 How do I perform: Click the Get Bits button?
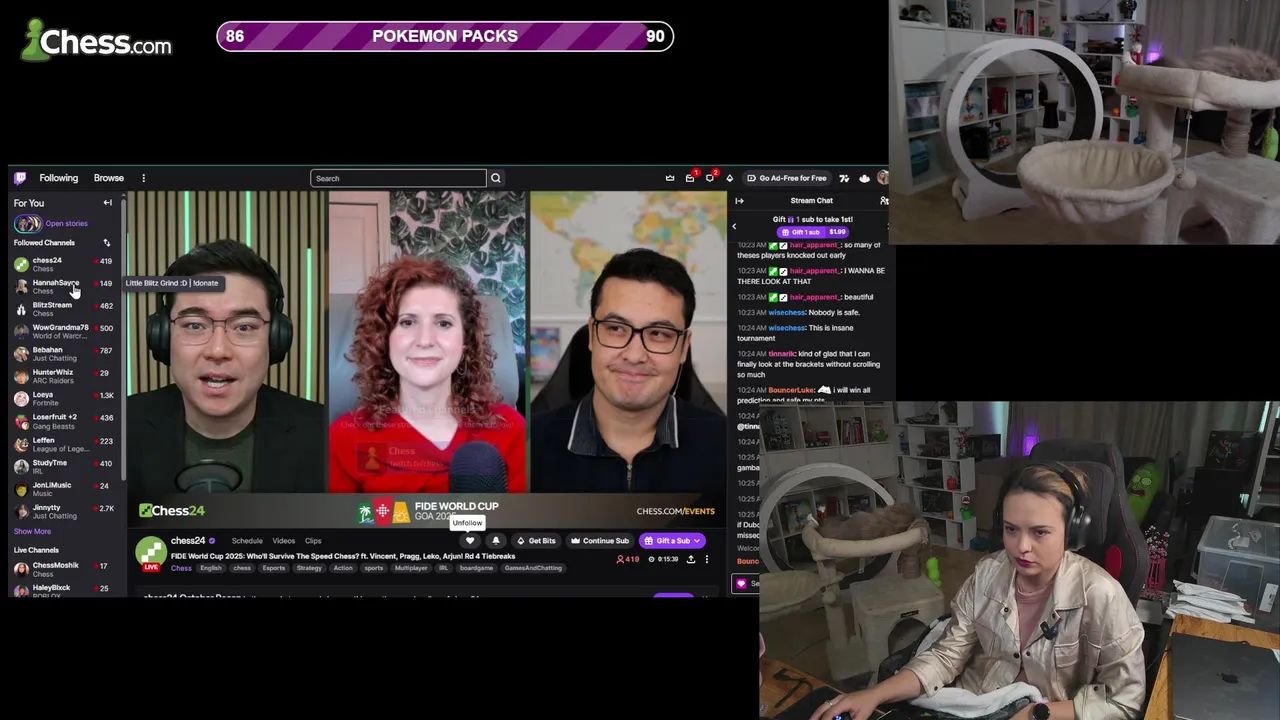coord(536,541)
